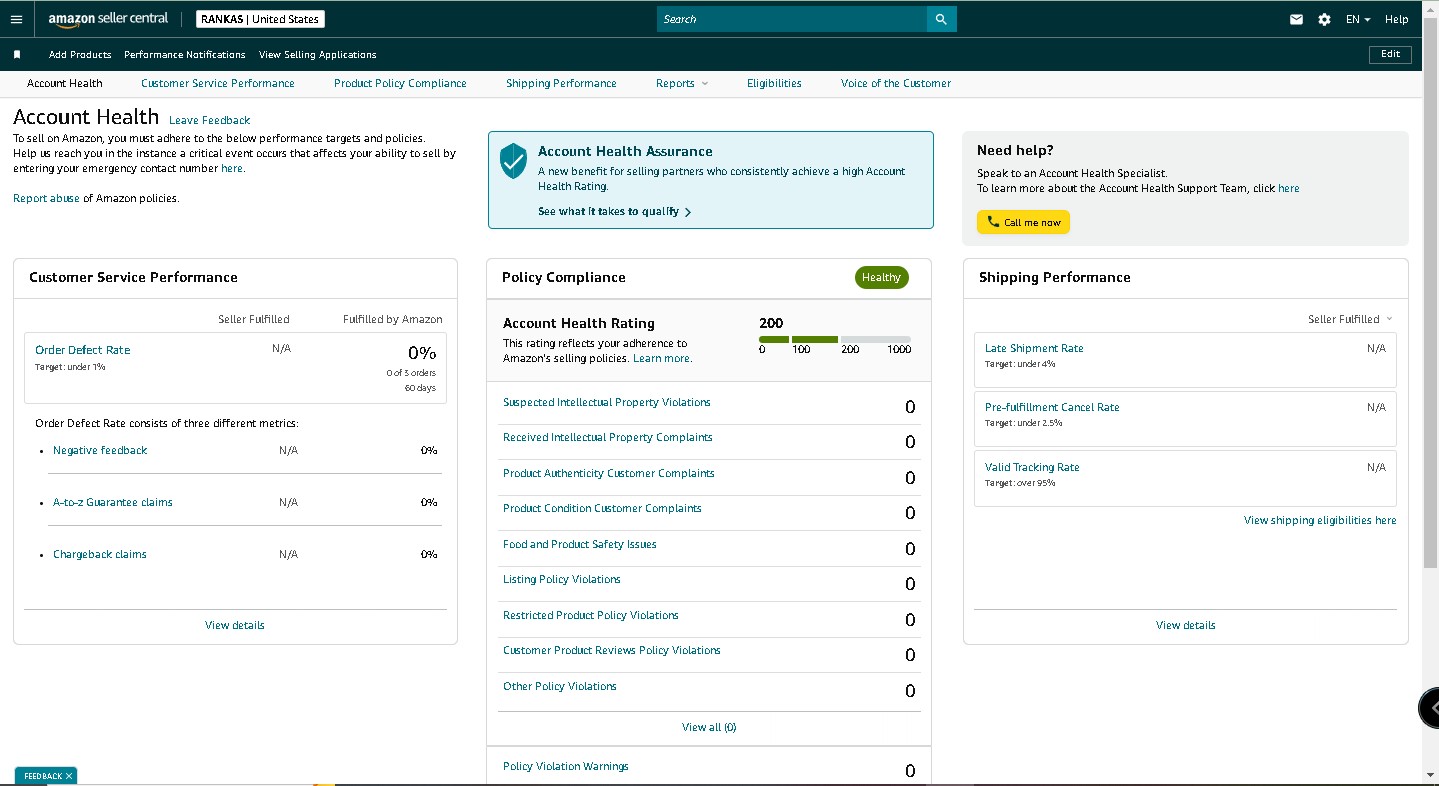Click View details under Customer Service Performance

(235, 625)
